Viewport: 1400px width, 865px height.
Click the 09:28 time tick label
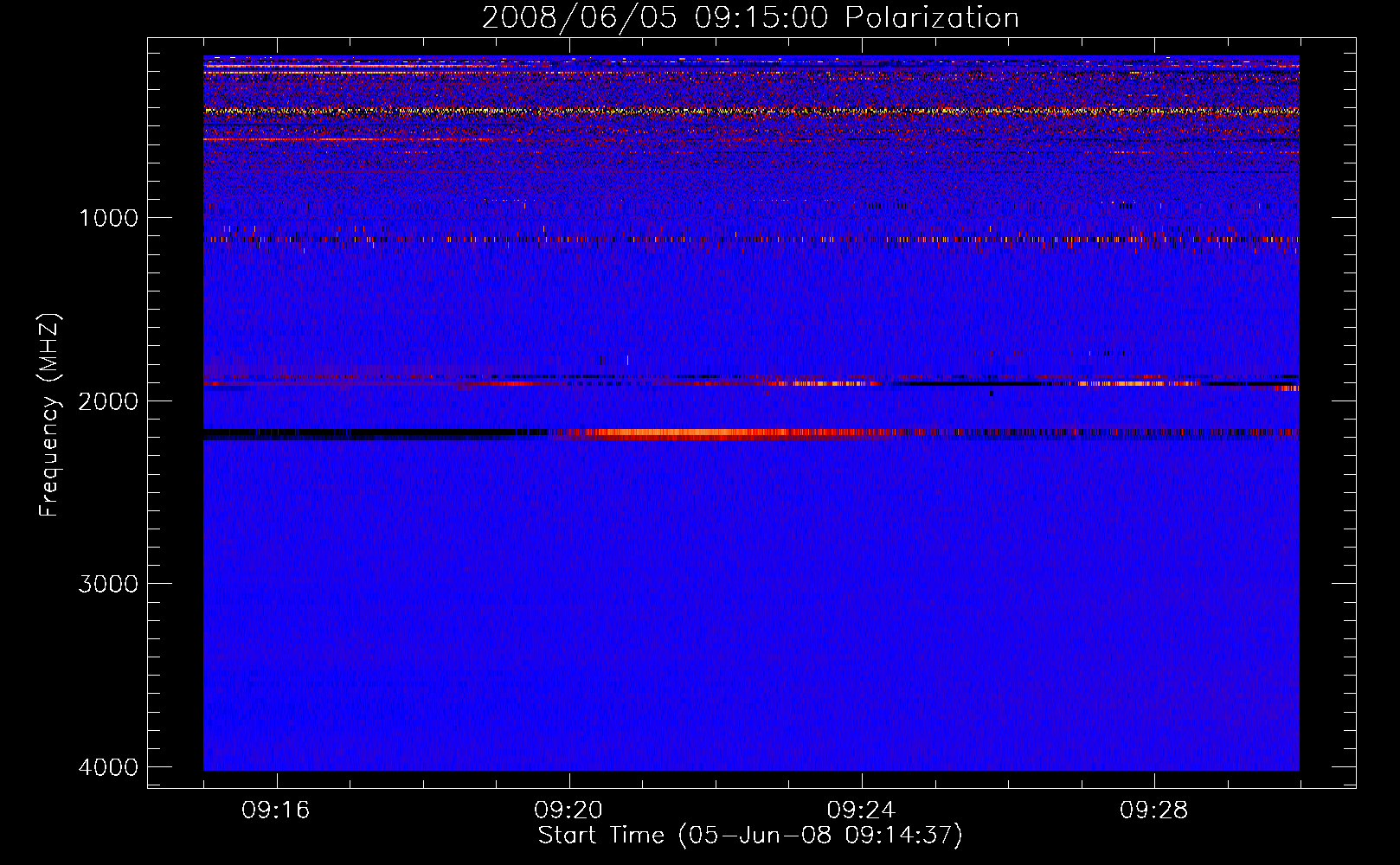pyautogui.click(x=1154, y=811)
